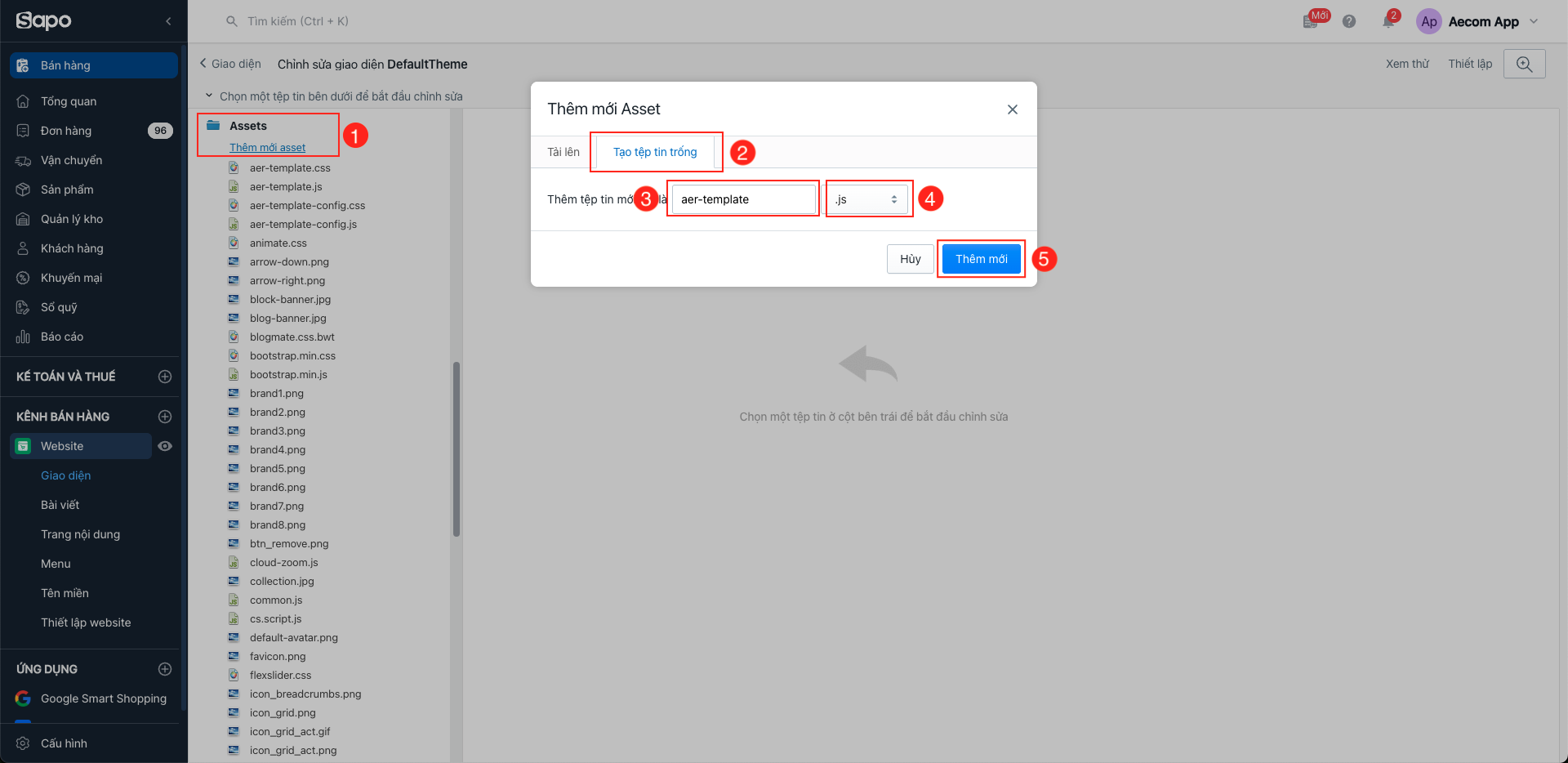Add to KẾ TOÁN VÀ THUẾ section
This screenshot has height=763, width=1568.
[x=165, y=377]
